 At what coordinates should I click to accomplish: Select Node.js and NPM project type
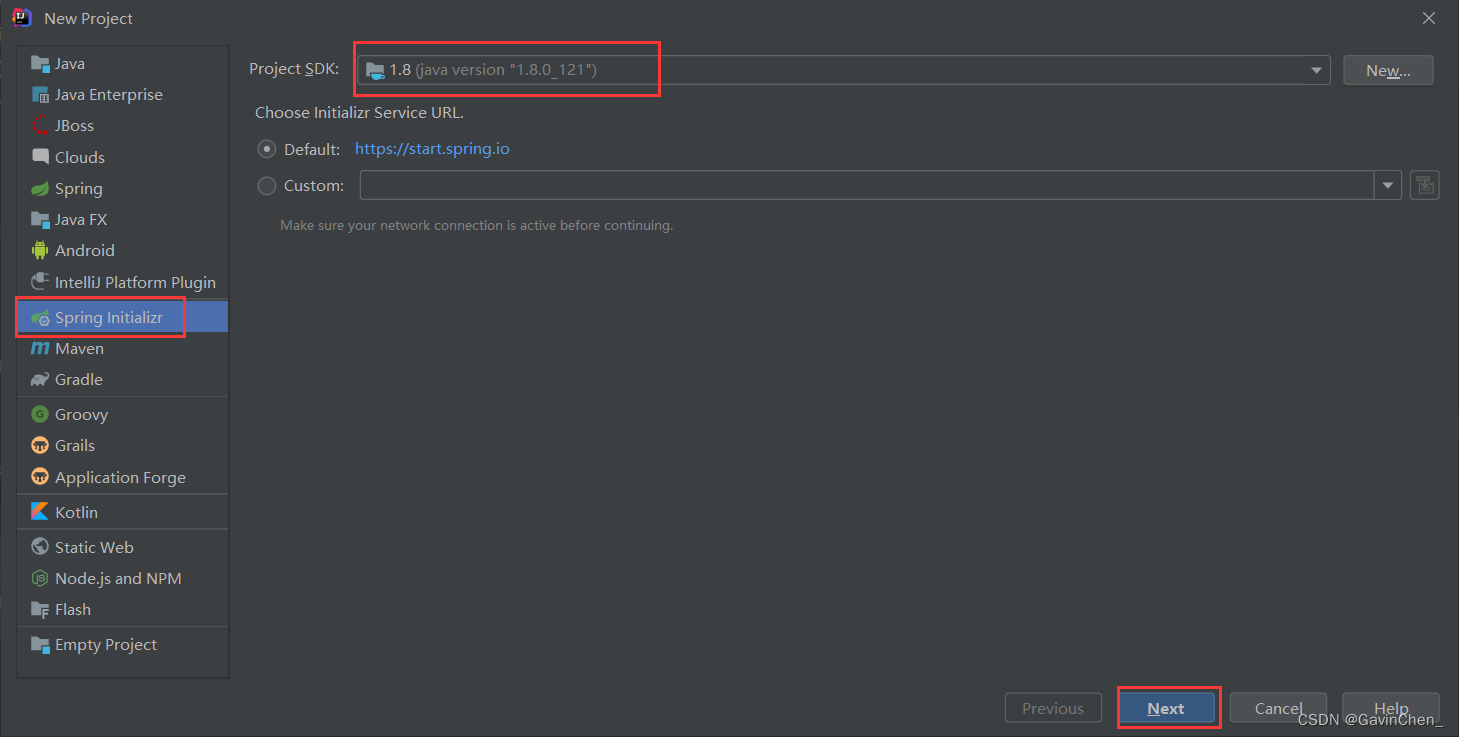point(118,579)
